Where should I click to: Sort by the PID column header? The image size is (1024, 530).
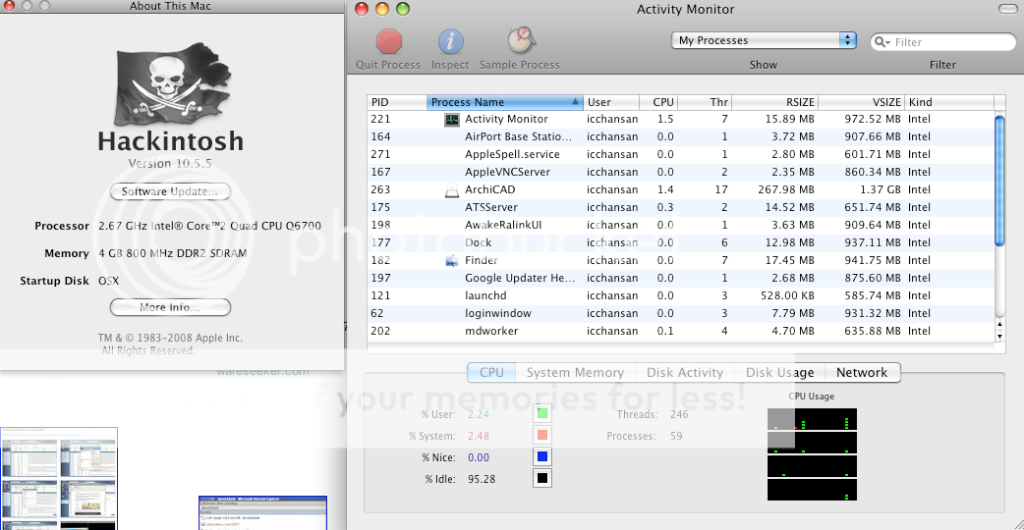click(397, 102)
